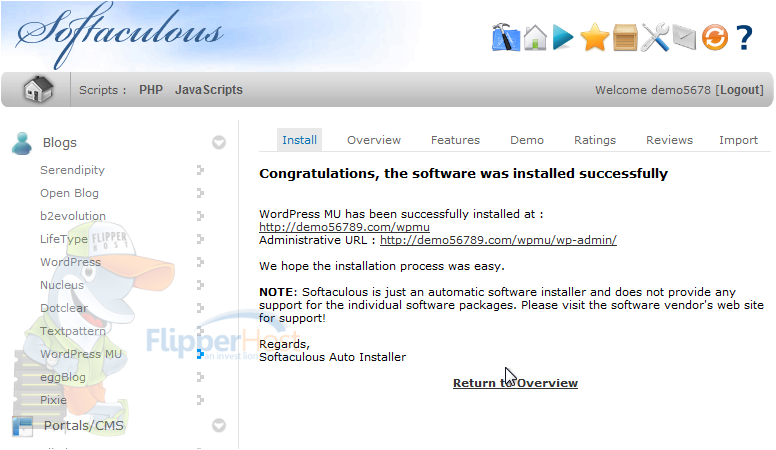Screen dimensions: 776x450
Task: Click the orange sync refresh icon
Action: pyautogui.click(x=715, y=37)
